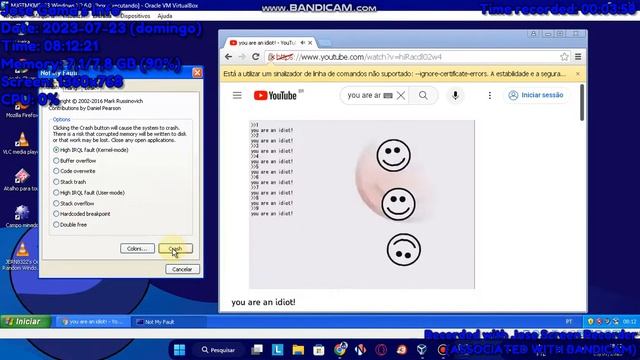Select the Double free option
Image resolution: width=640 pixels, height=360 pixels.
click(x=70, y=224)
